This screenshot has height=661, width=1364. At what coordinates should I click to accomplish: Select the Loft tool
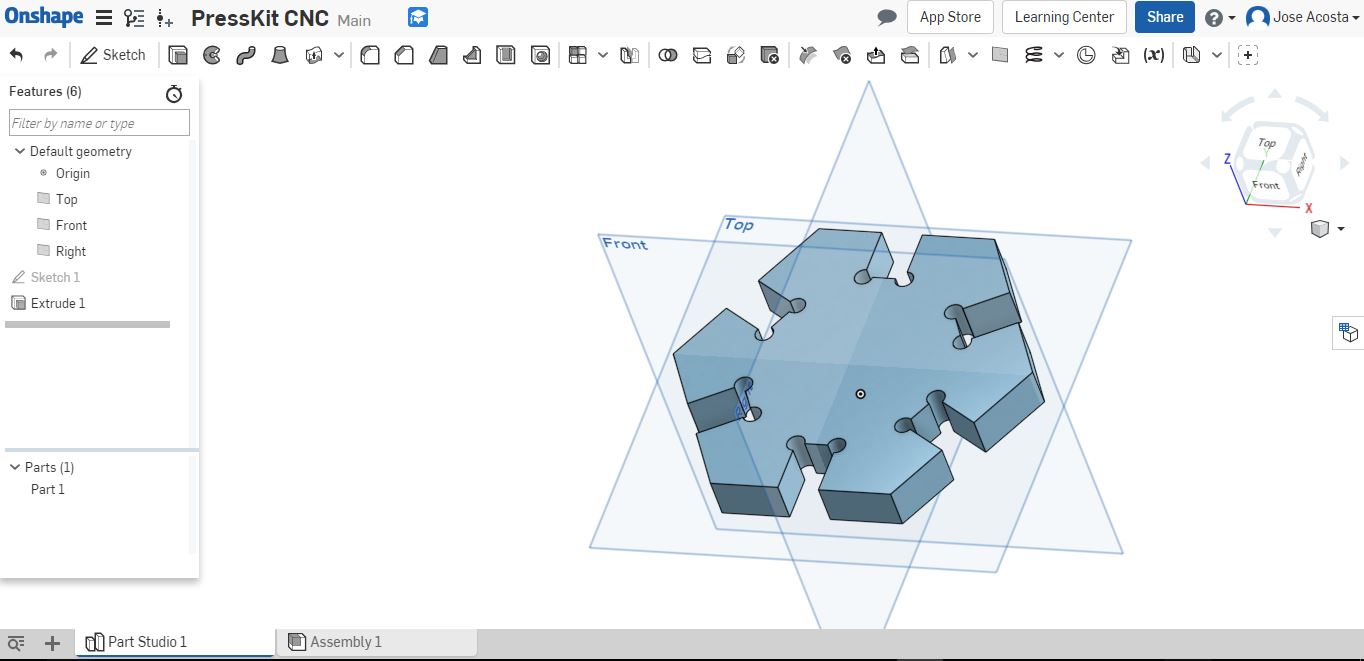point(280,55)
